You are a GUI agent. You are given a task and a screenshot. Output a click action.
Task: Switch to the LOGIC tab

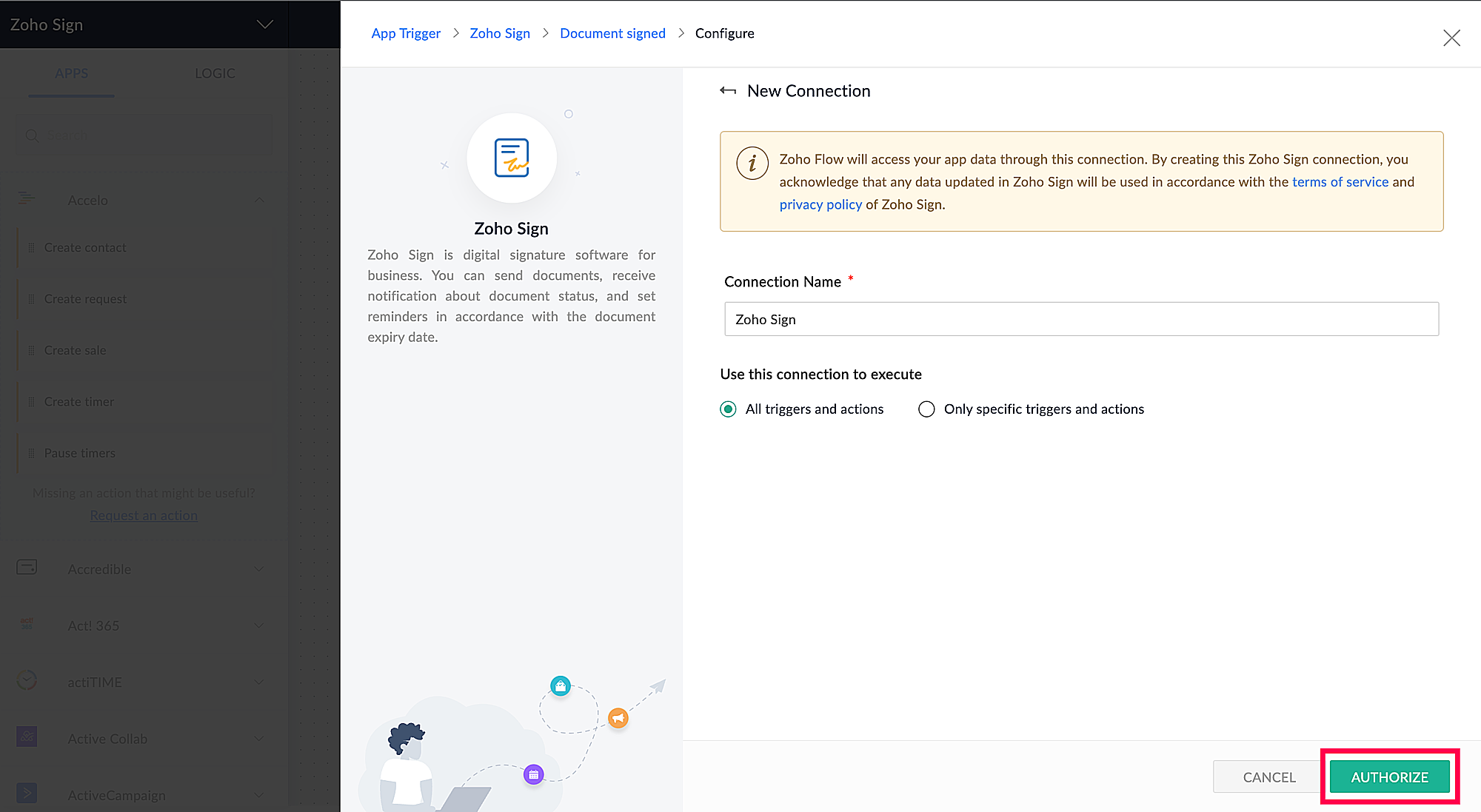(215, 73)
